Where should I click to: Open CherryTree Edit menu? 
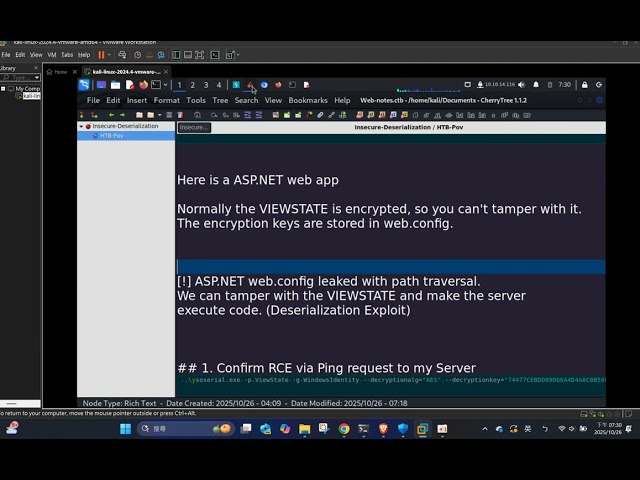point(113,100)
